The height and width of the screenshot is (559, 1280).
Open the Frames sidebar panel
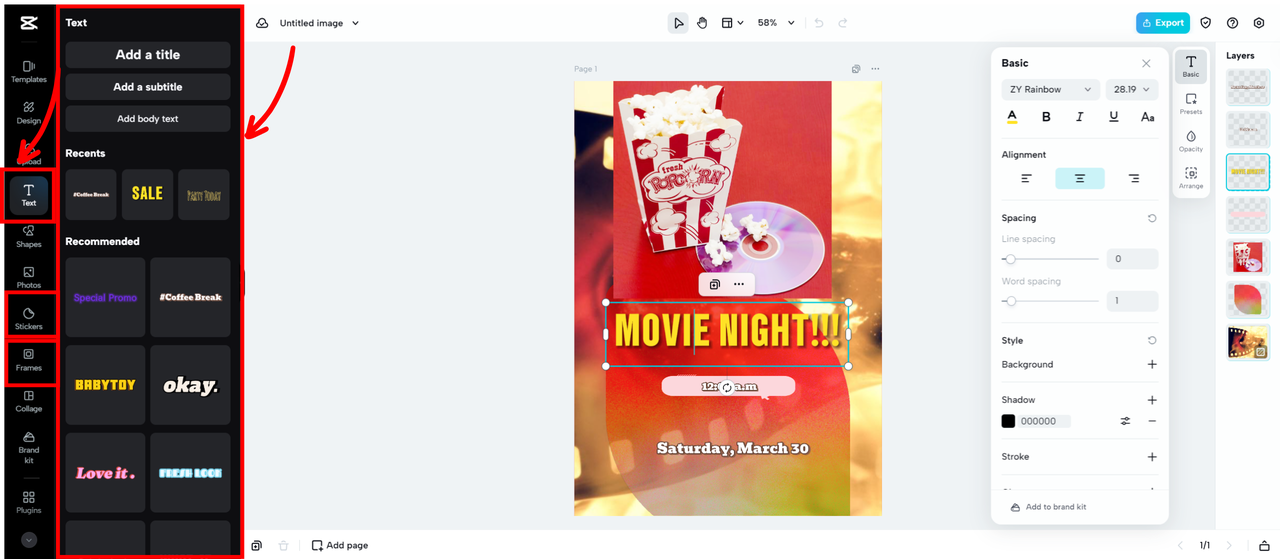(28, 360)
